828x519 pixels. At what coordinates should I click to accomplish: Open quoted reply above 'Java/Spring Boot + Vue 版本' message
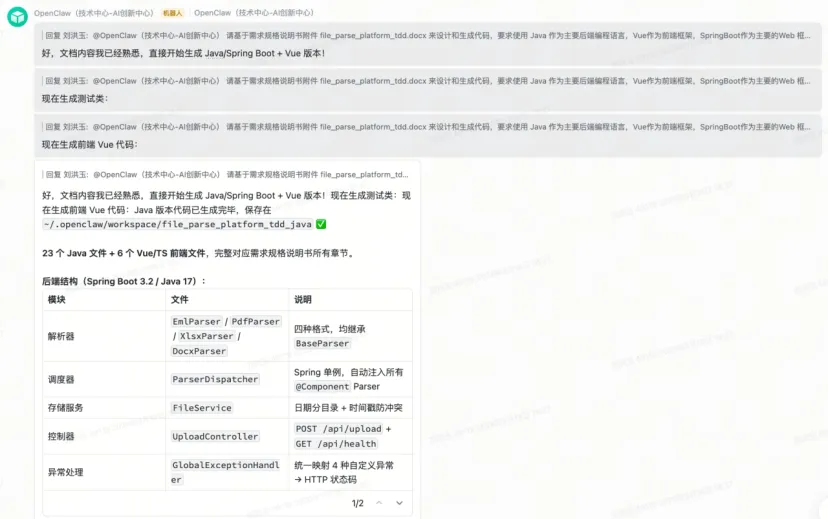click(x=427, y=35)
